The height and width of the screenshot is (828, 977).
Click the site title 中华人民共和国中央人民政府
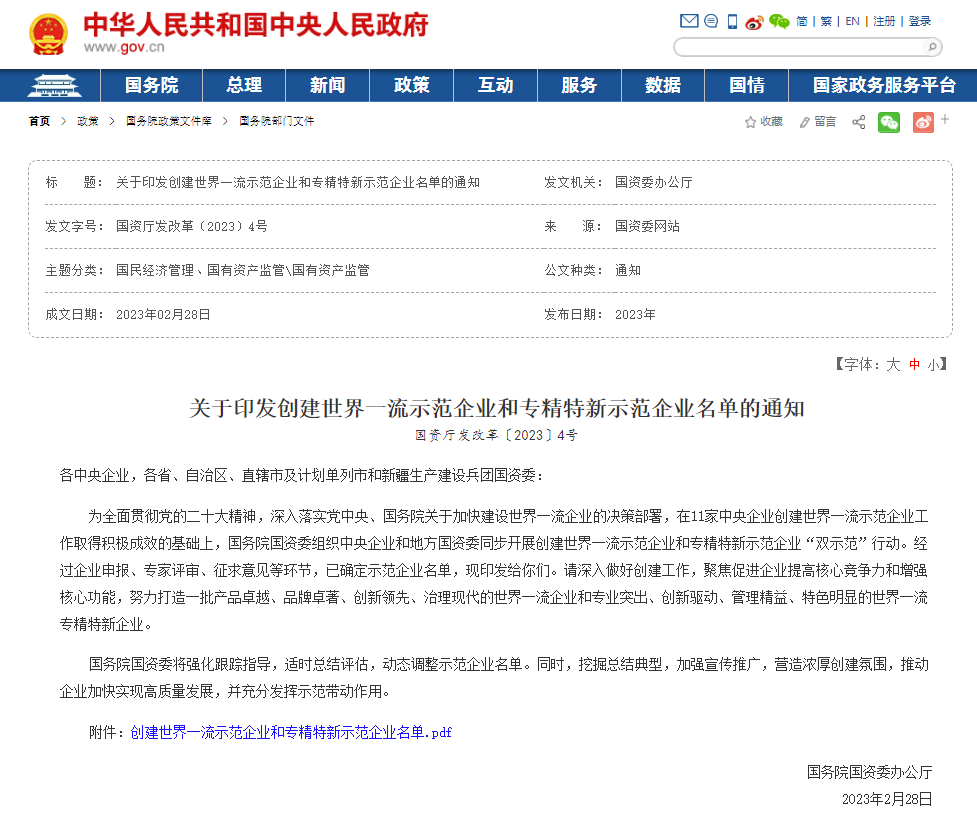[255, 24]
